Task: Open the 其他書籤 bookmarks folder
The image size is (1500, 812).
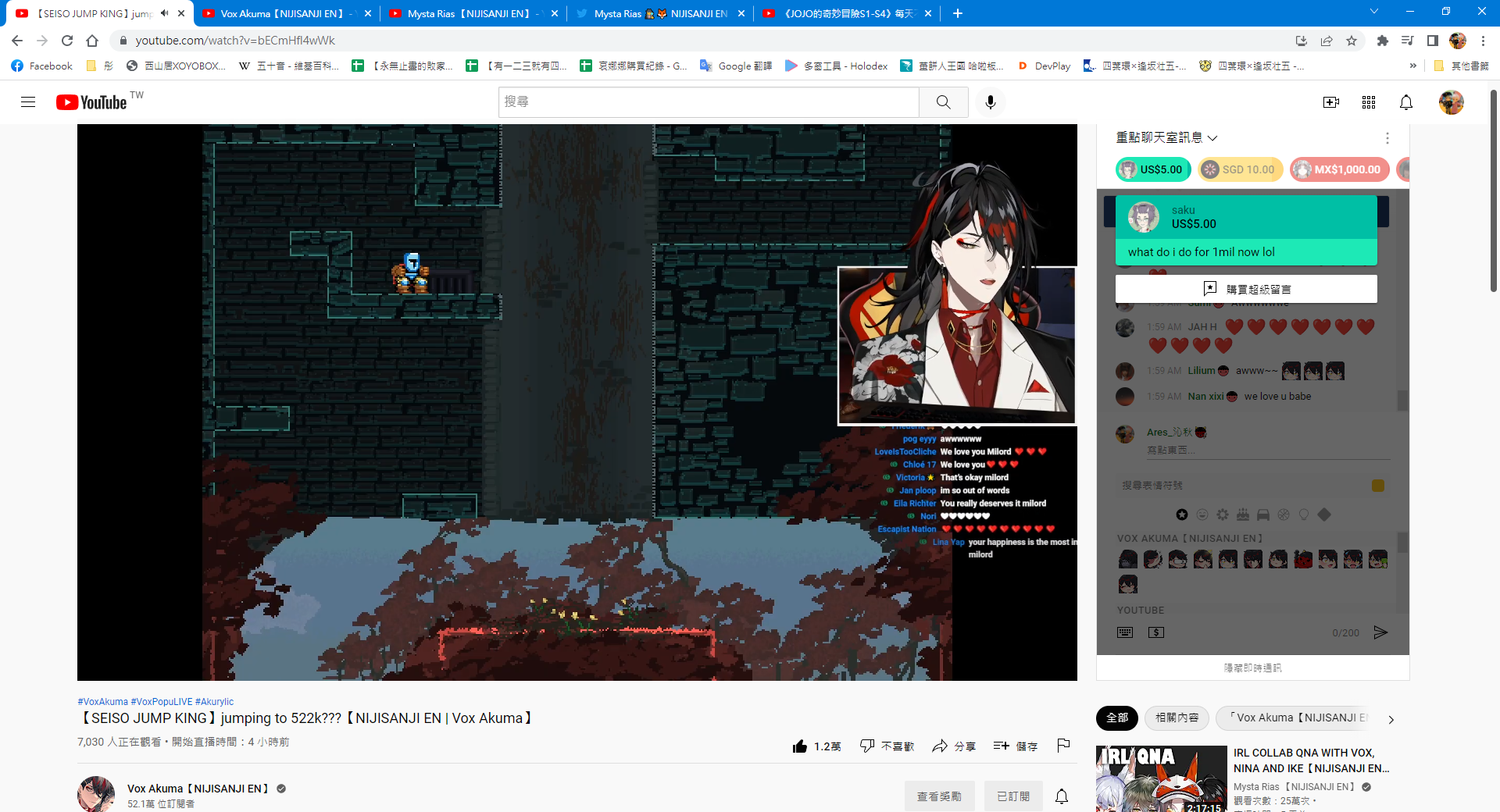Action: point(1462,66)
